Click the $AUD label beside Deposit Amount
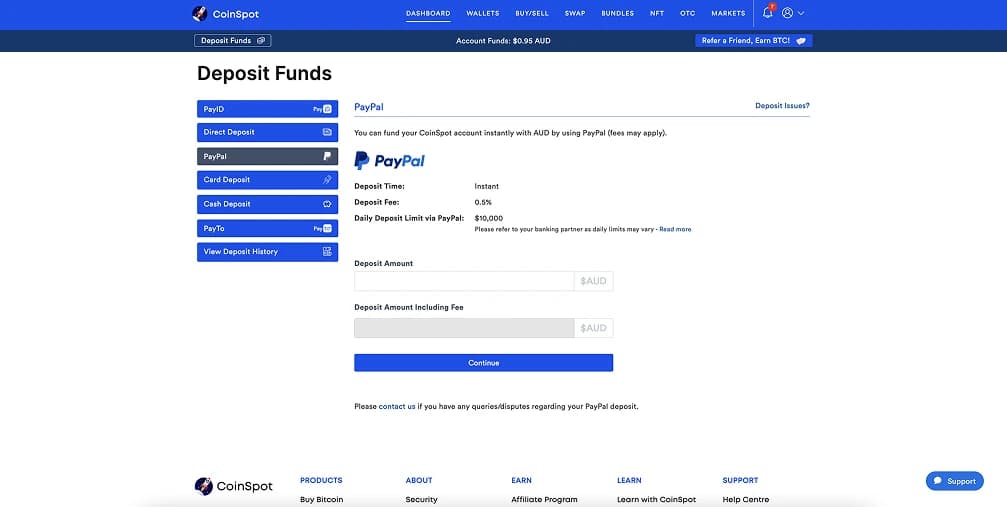1007x507 pixels. click(x=593, y=281)
